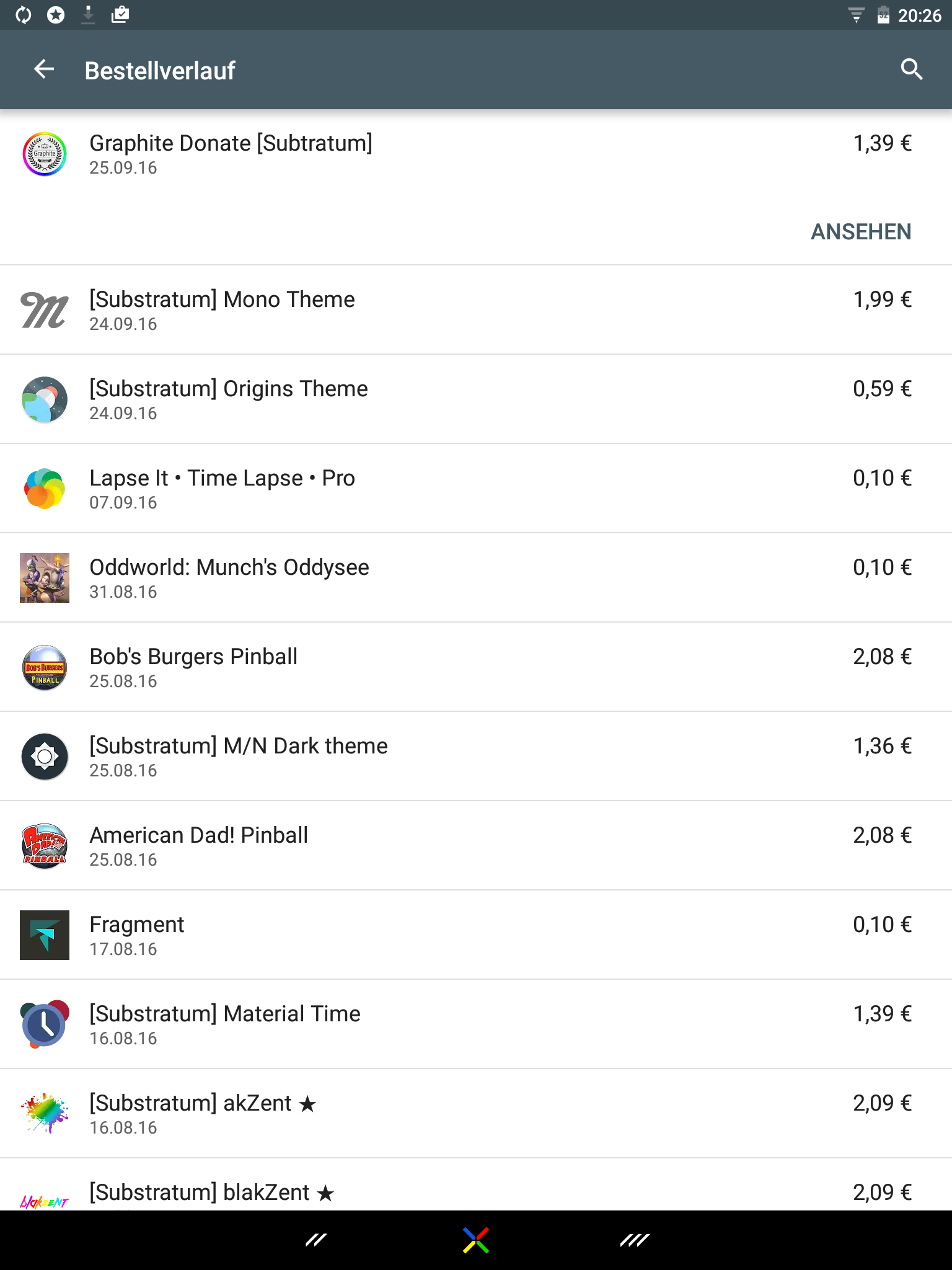This screenshot has width=952, height=1270.
Task: Select the Fragment order entry title
Action: [x=137, y=925]
